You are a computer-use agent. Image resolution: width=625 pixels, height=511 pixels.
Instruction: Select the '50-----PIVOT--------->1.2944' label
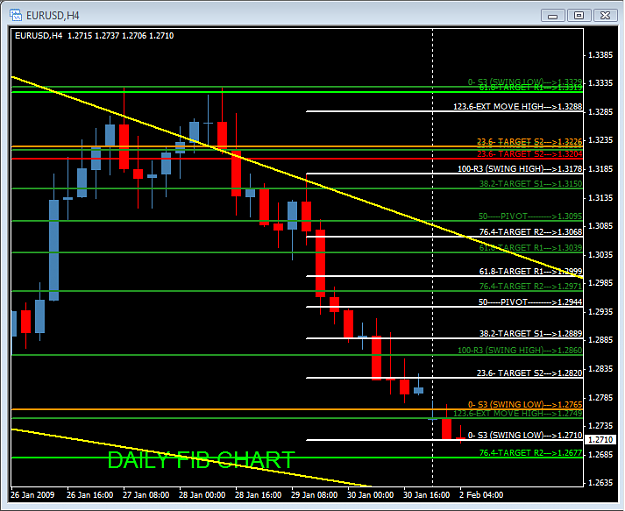[x=530, y=302]
